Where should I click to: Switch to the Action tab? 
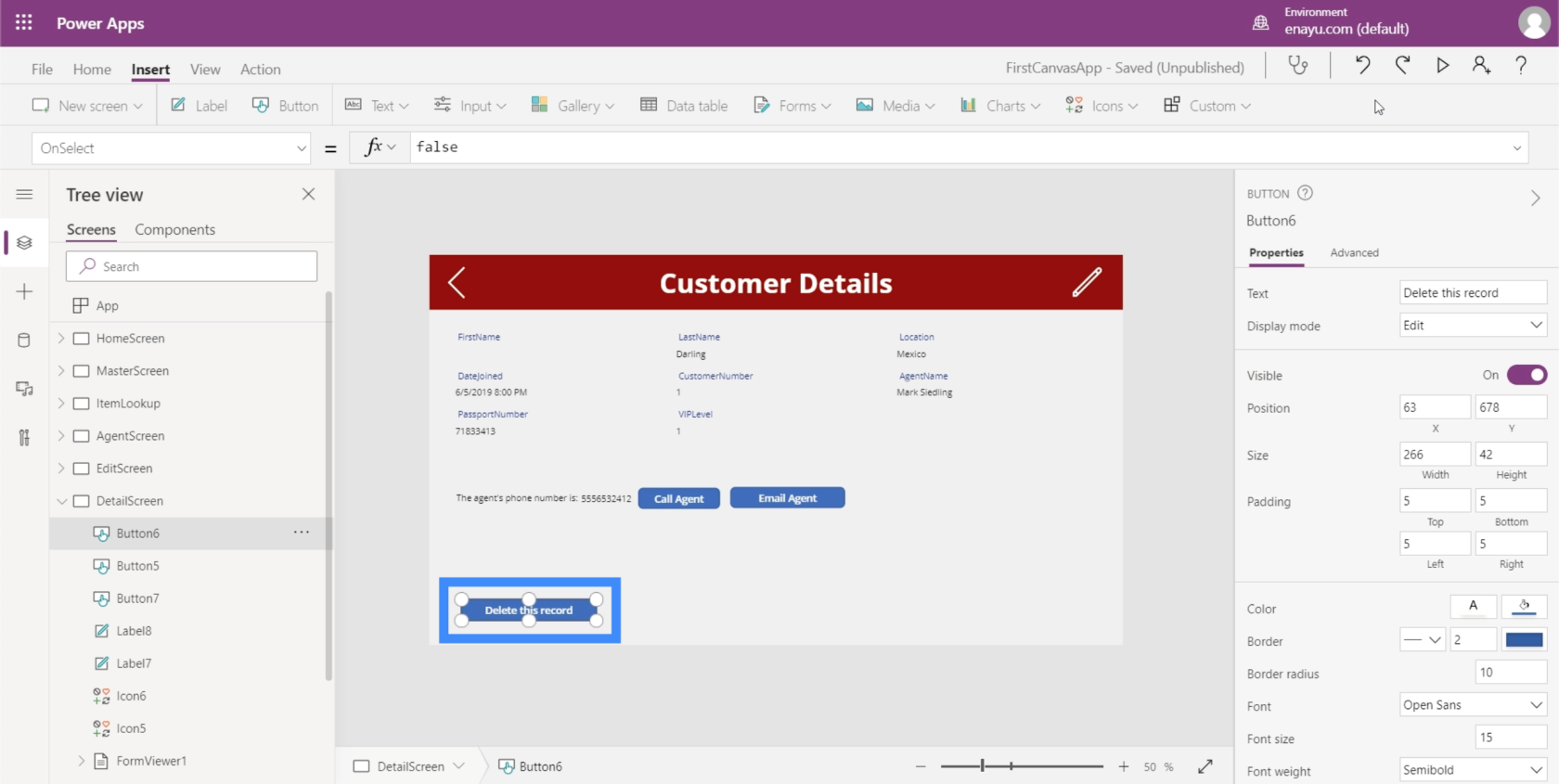260,69
